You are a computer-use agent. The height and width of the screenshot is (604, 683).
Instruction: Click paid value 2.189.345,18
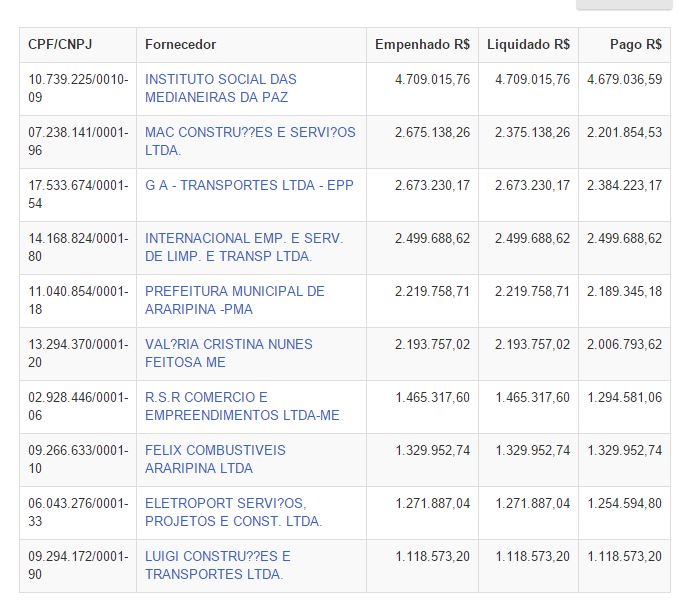(624, 291)
